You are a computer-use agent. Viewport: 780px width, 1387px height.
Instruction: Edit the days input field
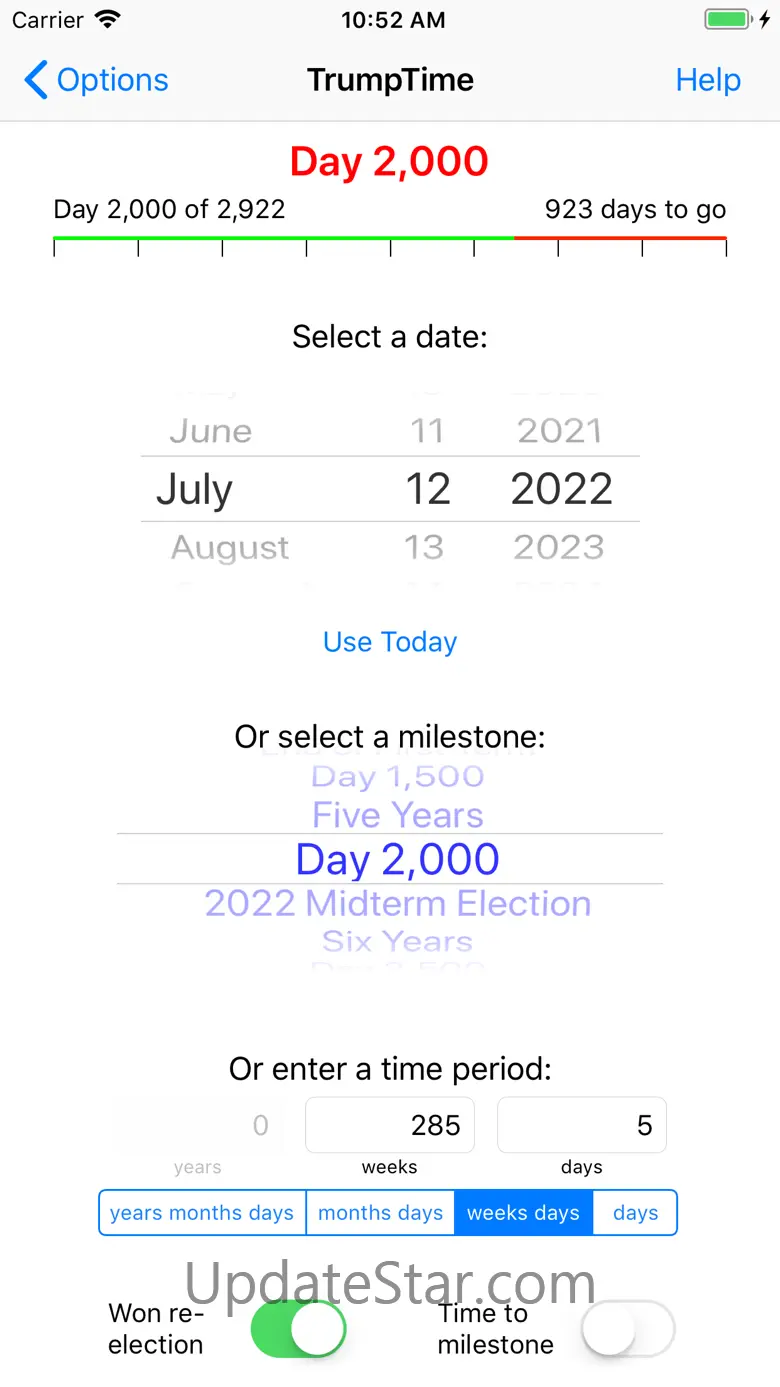582,1125
